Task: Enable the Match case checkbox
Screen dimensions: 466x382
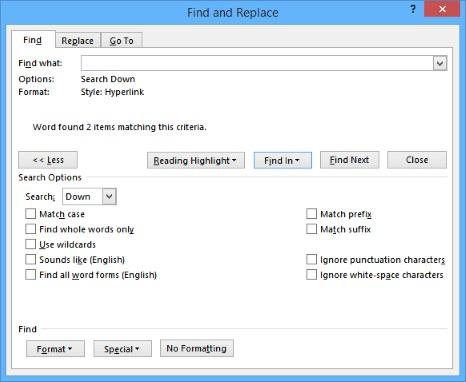Action: pos(30,214)
